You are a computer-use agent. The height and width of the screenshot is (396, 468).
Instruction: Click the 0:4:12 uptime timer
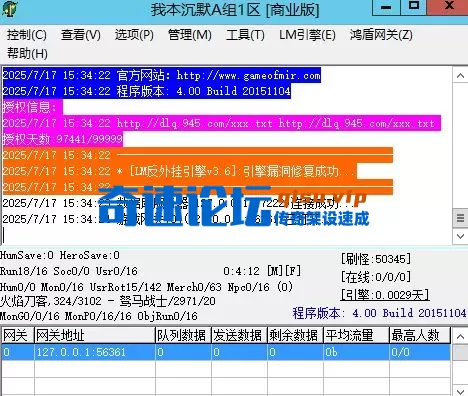[242, 271]
